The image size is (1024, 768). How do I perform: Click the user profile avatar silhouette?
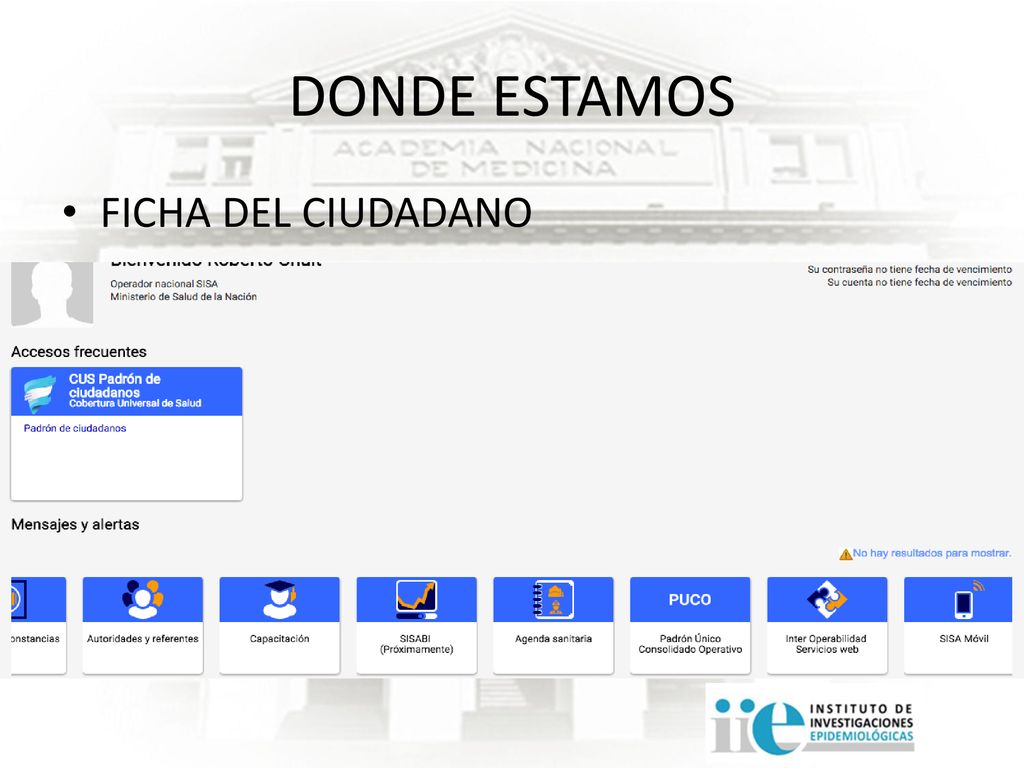(52, 293)
